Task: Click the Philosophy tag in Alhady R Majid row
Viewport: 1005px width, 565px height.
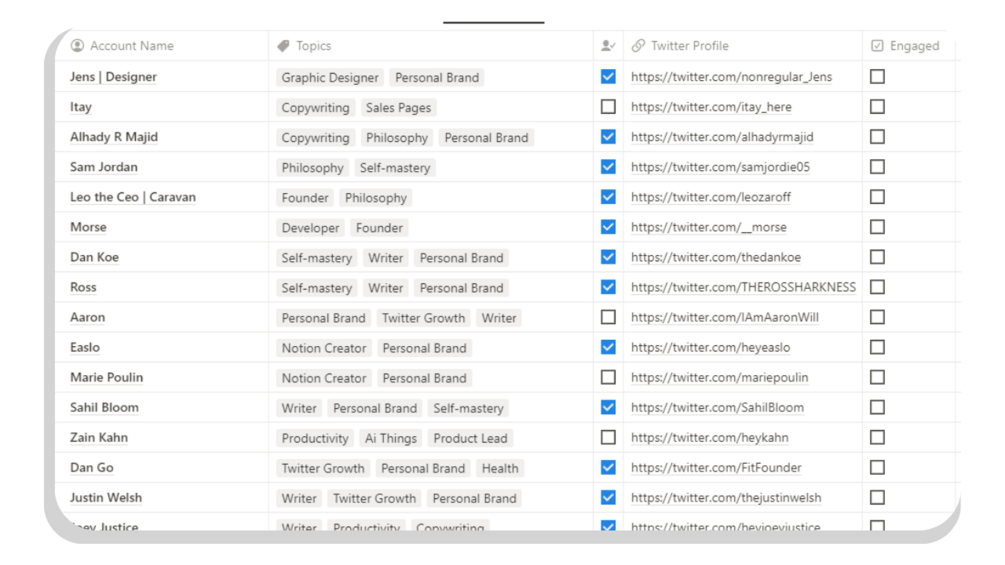Action: click(x=397, y=138)
